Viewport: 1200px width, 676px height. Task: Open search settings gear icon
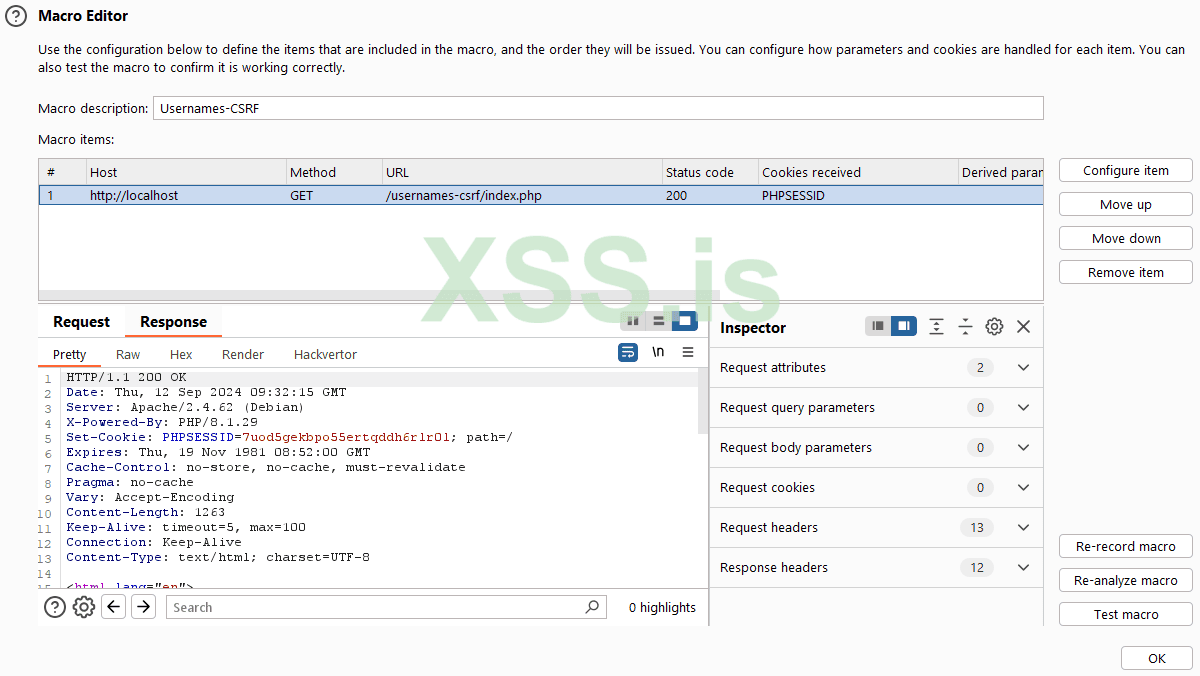coord(84,607)
